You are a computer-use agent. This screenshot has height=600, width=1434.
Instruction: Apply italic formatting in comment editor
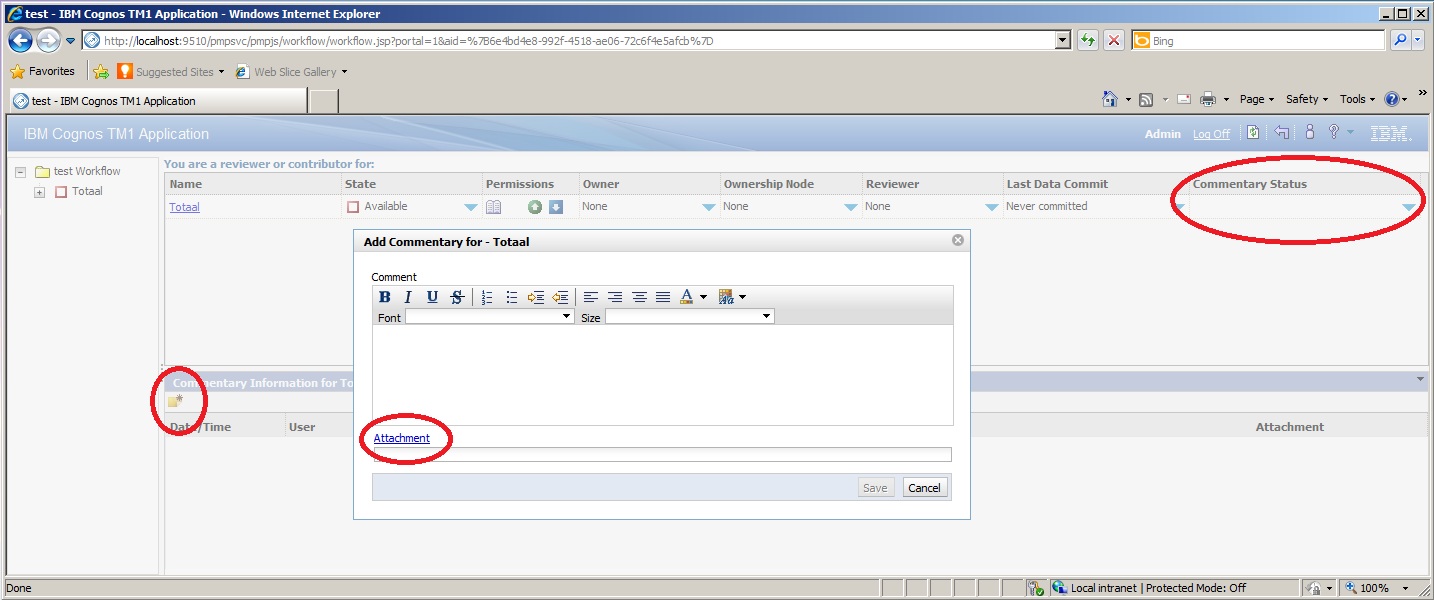[x=408, y=297]
